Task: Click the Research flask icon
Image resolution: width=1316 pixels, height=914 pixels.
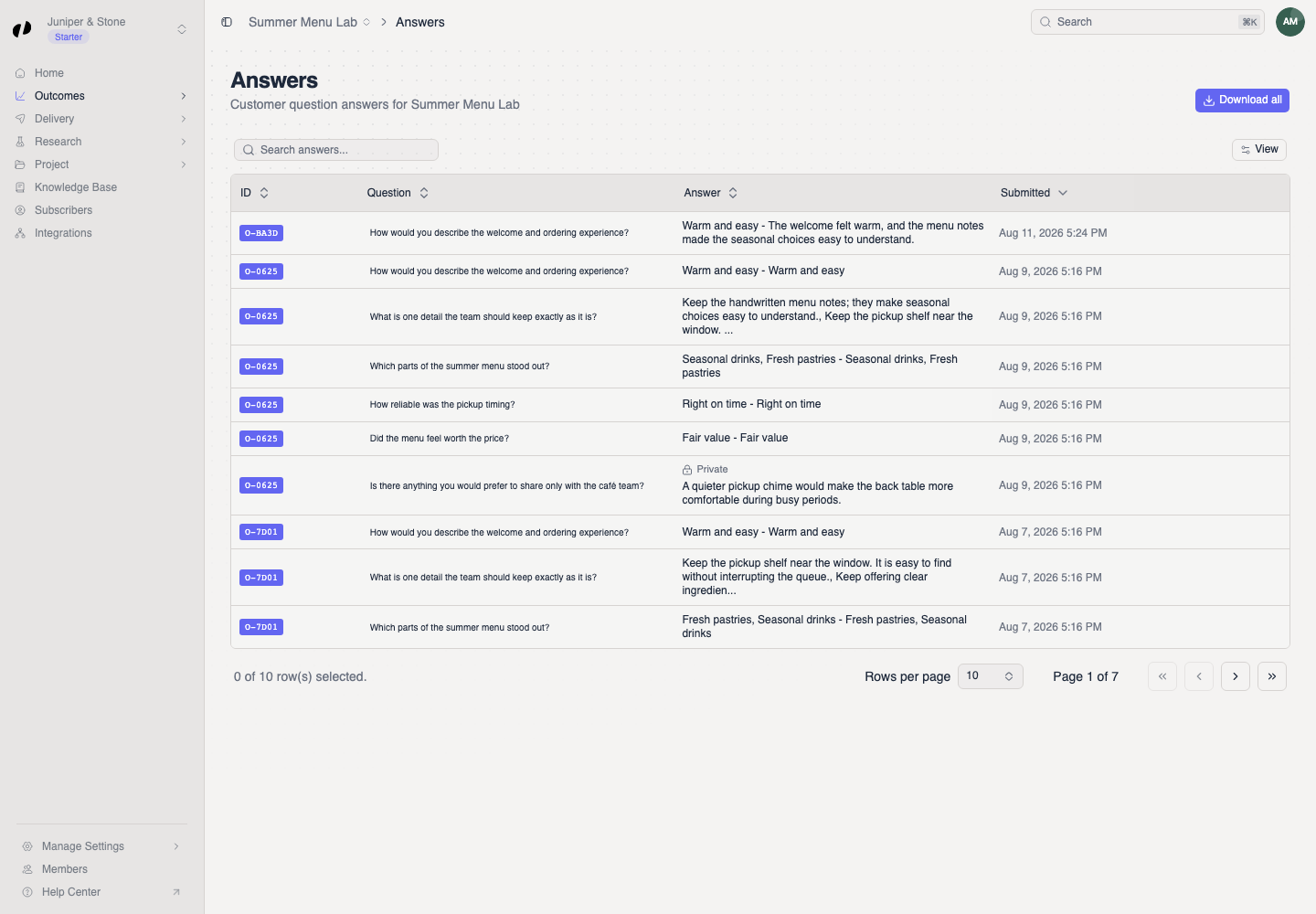Action: (20, 142)
